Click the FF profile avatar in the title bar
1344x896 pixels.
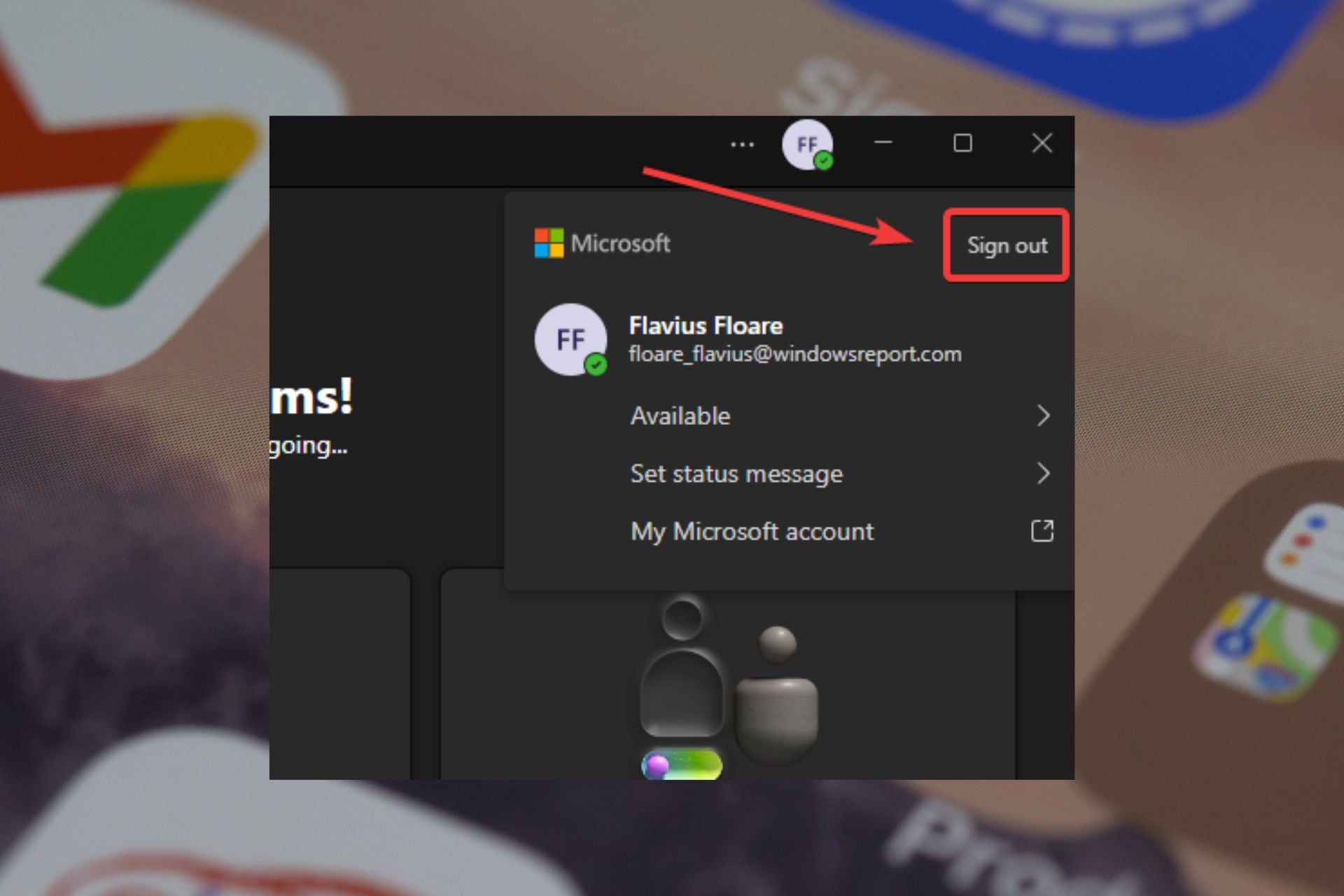pos(808,143)
